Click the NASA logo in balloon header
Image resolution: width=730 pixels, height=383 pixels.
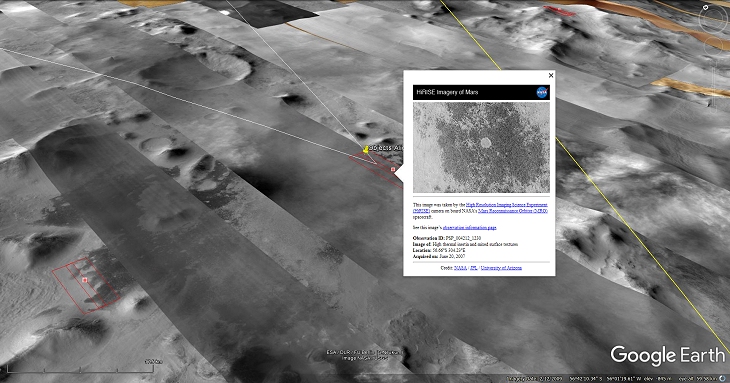(x=541, y=92)
